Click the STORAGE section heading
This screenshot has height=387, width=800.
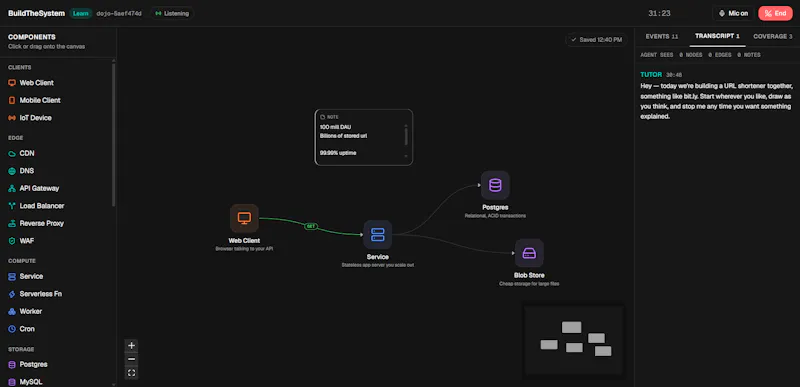point(21,349)
